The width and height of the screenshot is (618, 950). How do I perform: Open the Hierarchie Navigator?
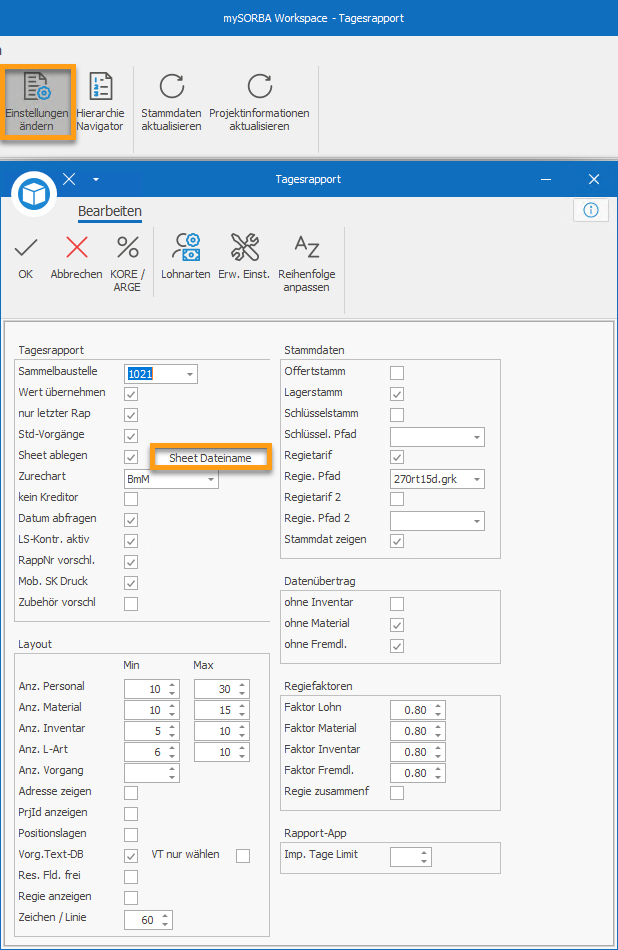(x=100, y=102)
